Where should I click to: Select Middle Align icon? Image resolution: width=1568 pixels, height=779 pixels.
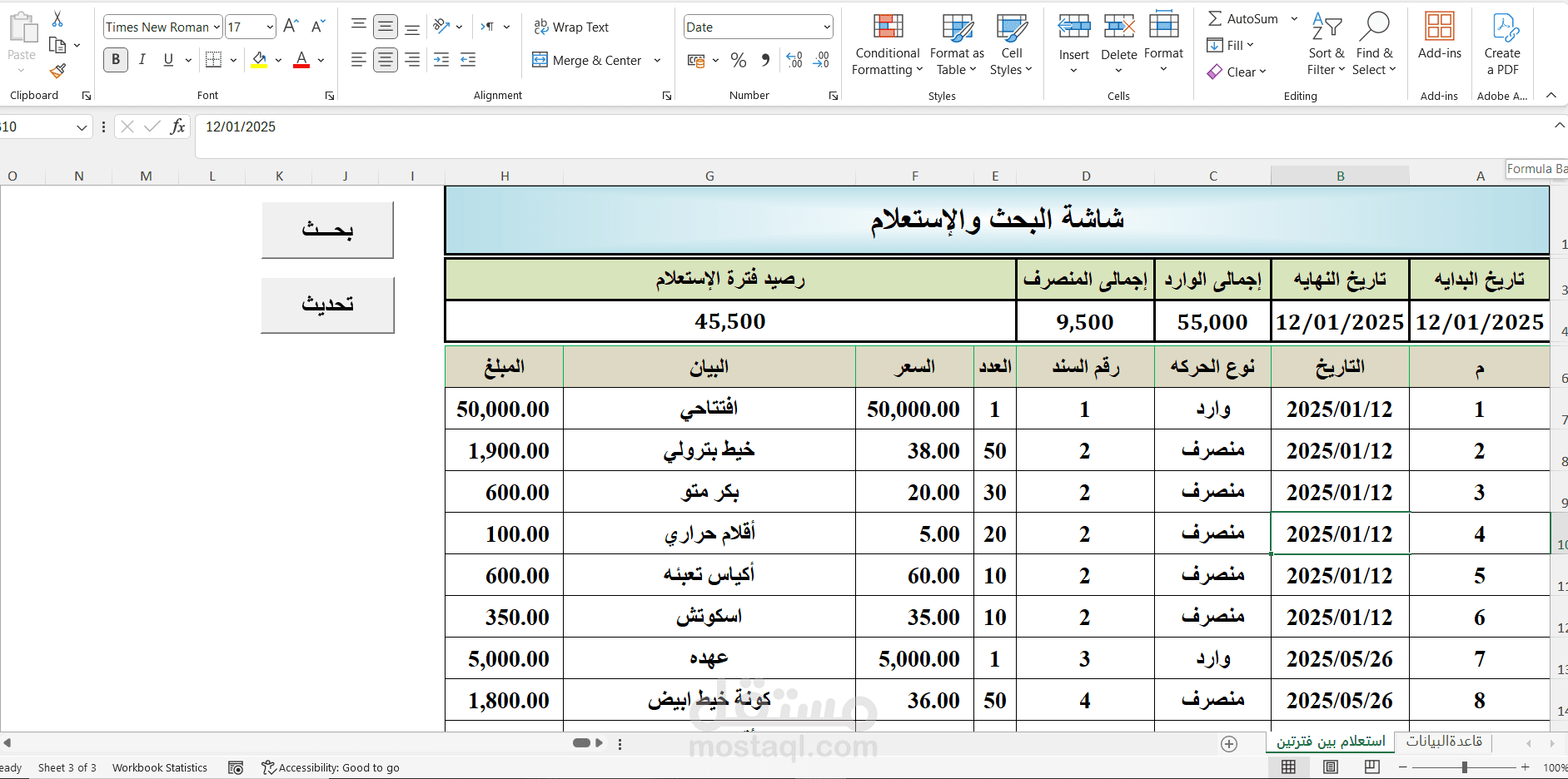click(386, 27)
